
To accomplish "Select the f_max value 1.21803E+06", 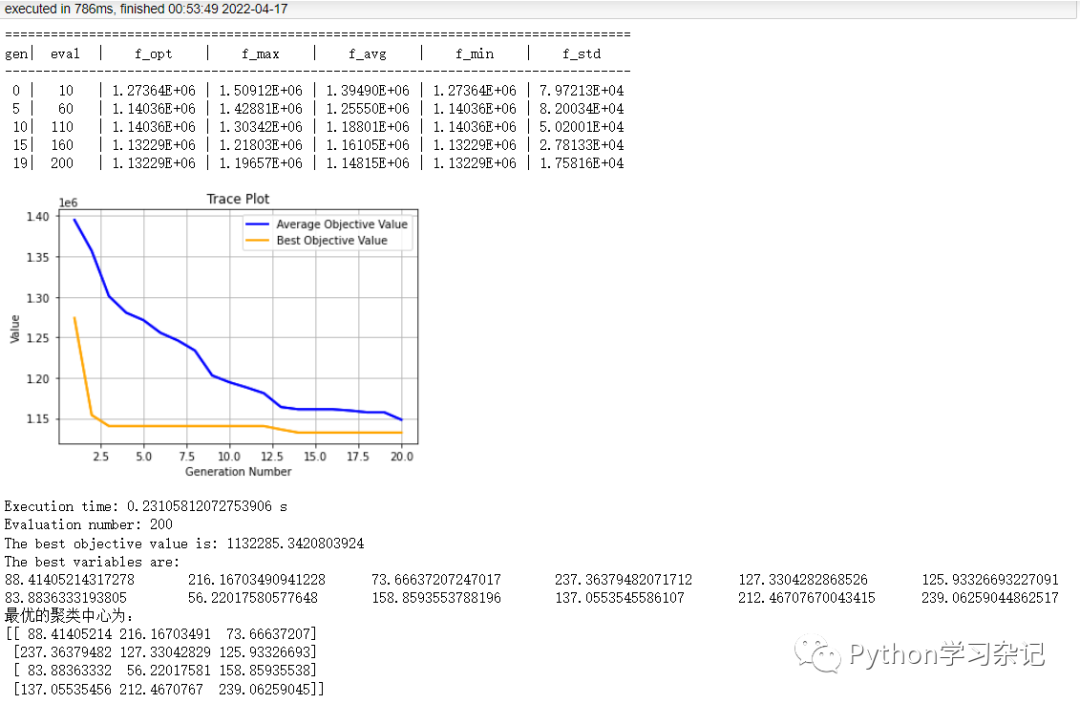I will pyautogui.click(x=260, y=145).
